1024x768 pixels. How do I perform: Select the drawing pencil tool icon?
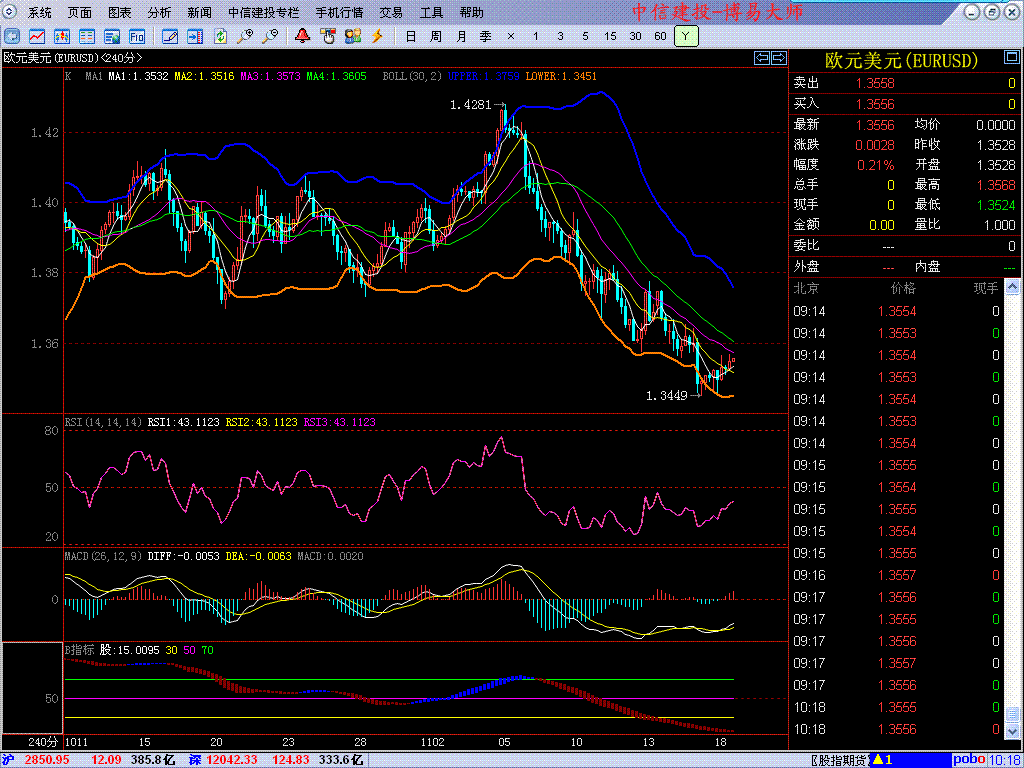point(169,36)
